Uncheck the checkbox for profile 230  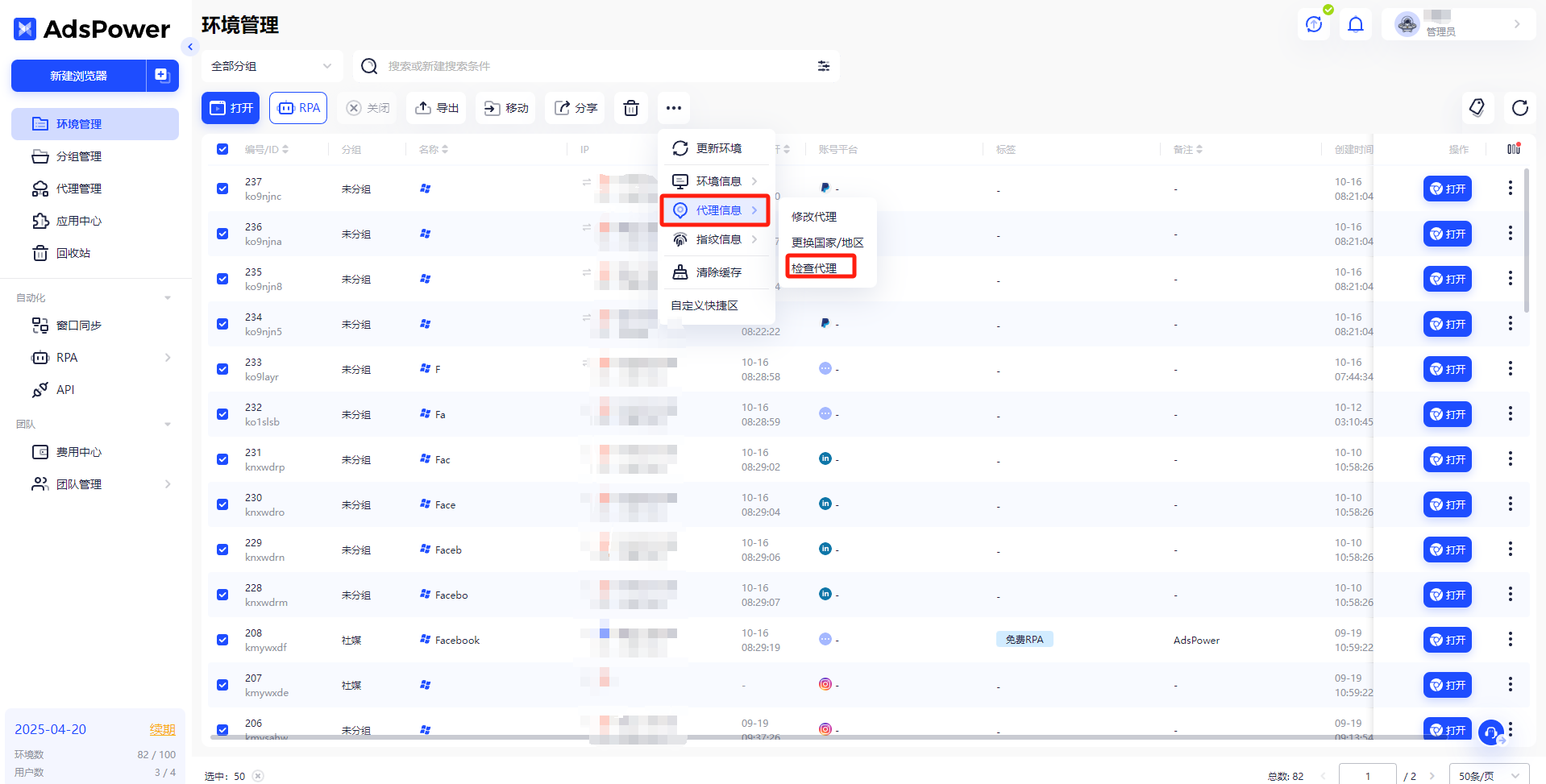pyautogui.click(x=222, y=504)
